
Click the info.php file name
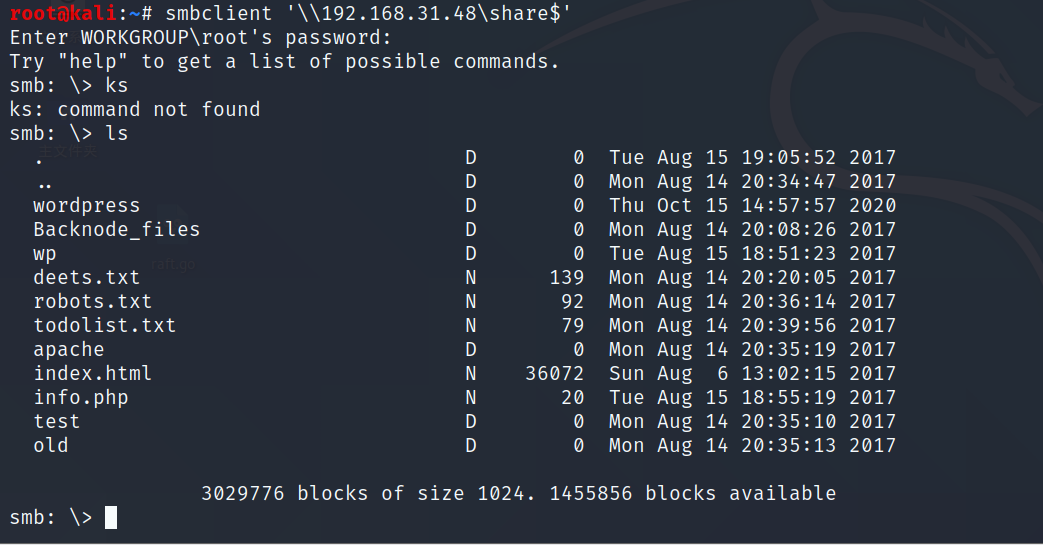tap(80, 397)
